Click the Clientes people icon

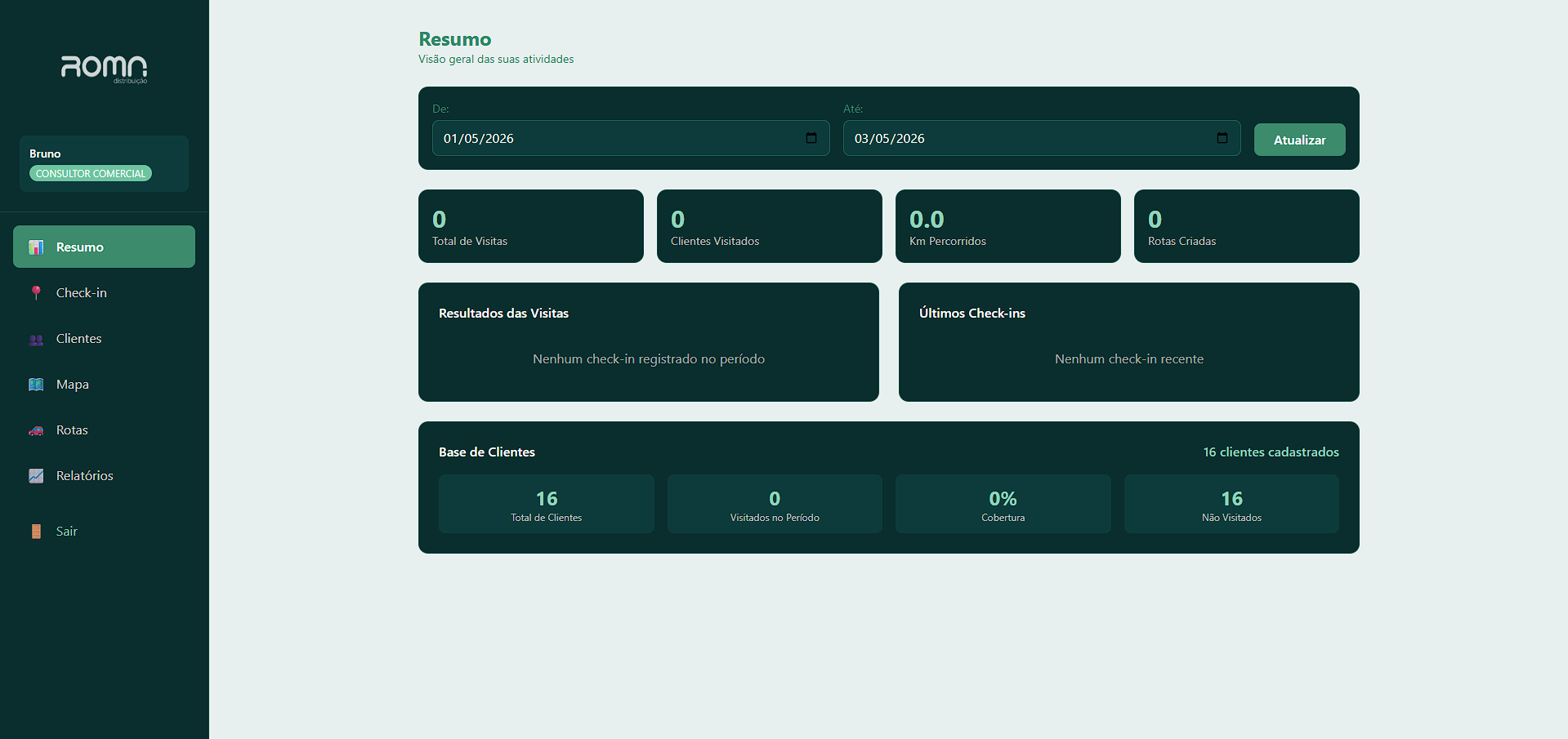pos(36,339)
